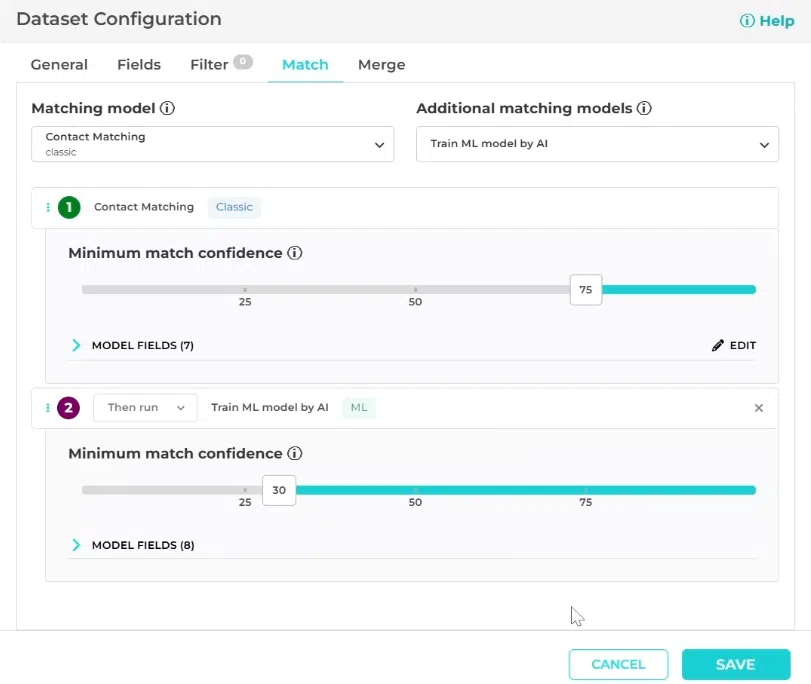Click info icon next to Matching model
Screen dimensions: 811x684
(167, 108)
